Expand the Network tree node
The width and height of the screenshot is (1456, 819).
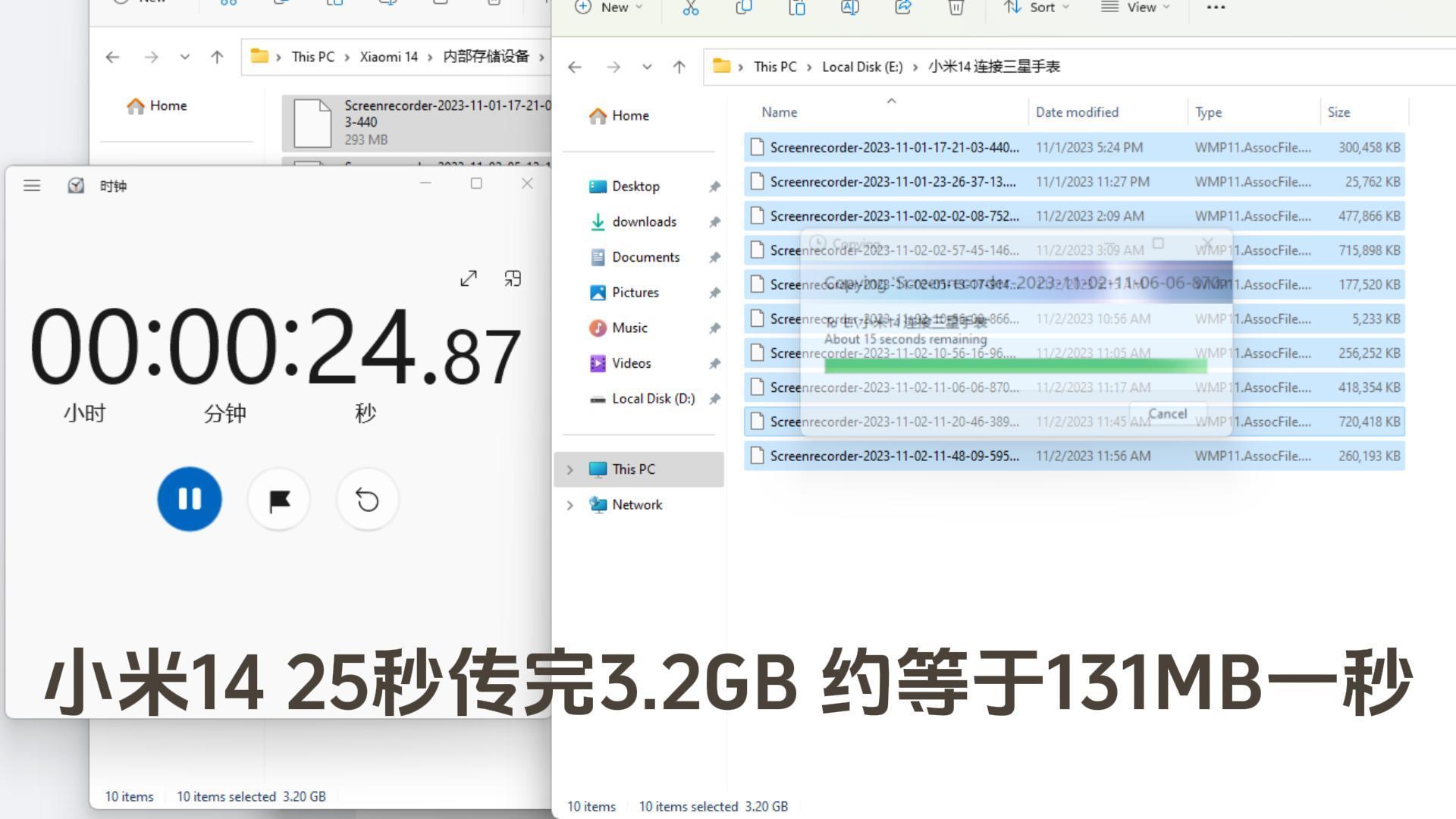click(x=570, y=505)
